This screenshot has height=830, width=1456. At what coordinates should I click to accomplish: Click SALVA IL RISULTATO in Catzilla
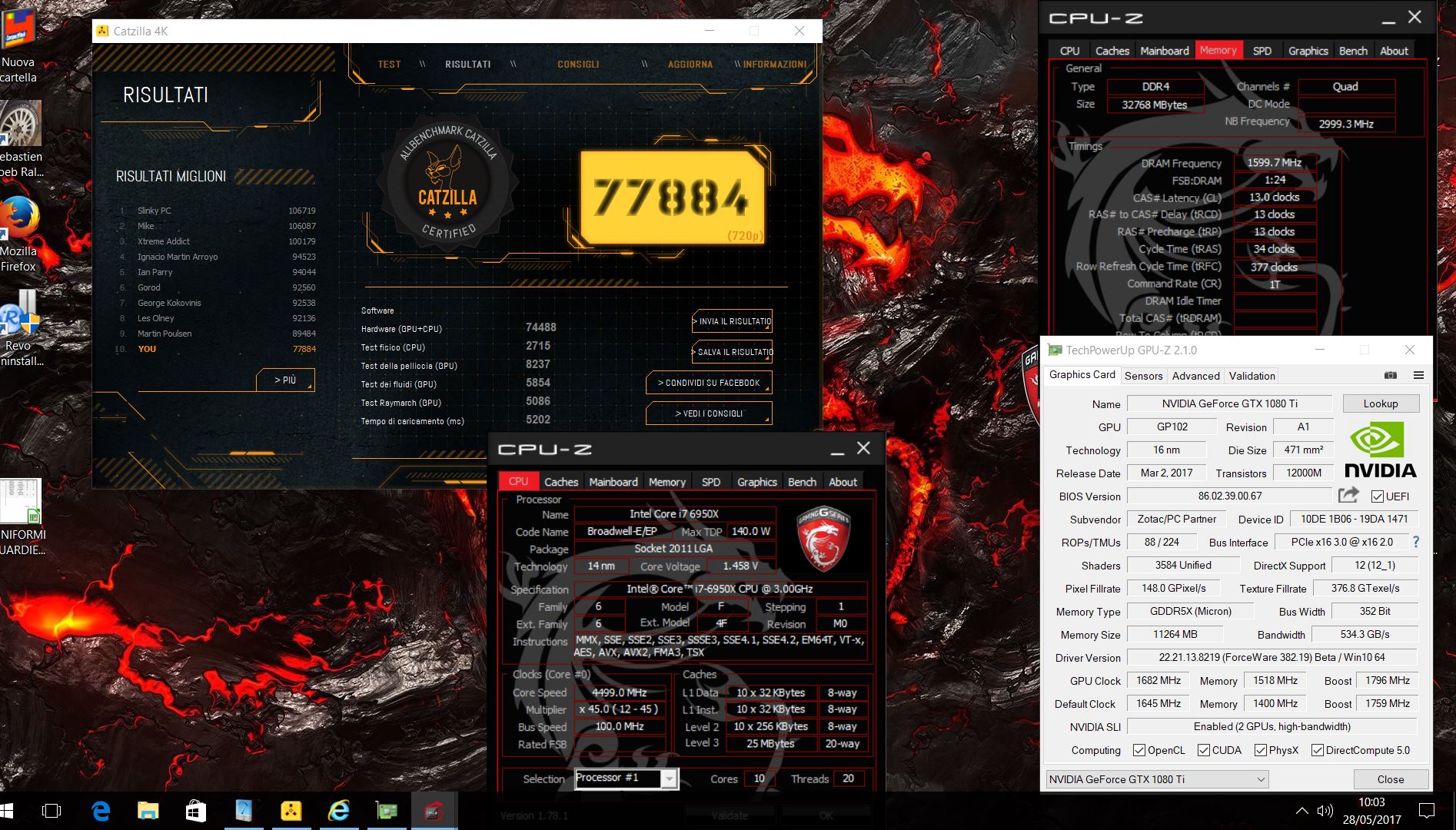[732, 352]
